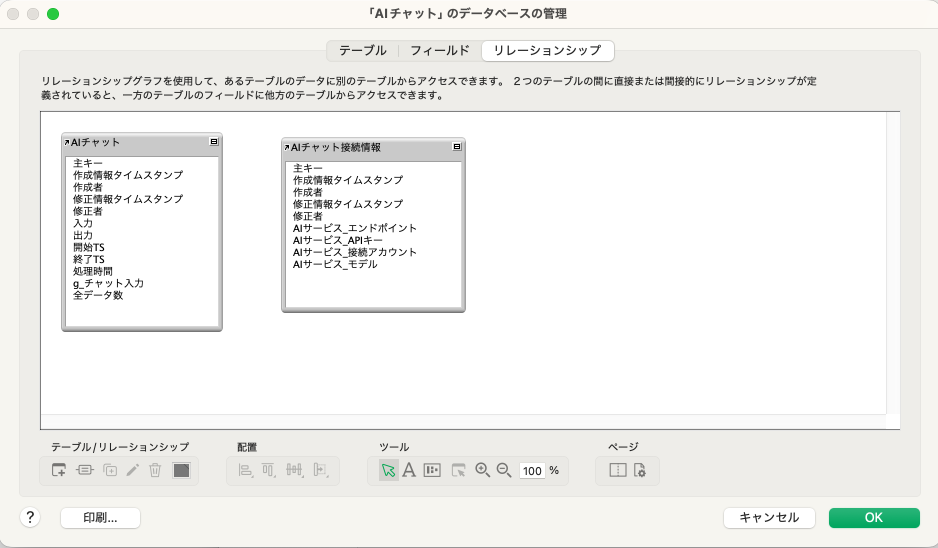The height and width of the screenshot is (548, 938).
Task: Open the align top edges dropdown
Action: [x=269, y=470]
